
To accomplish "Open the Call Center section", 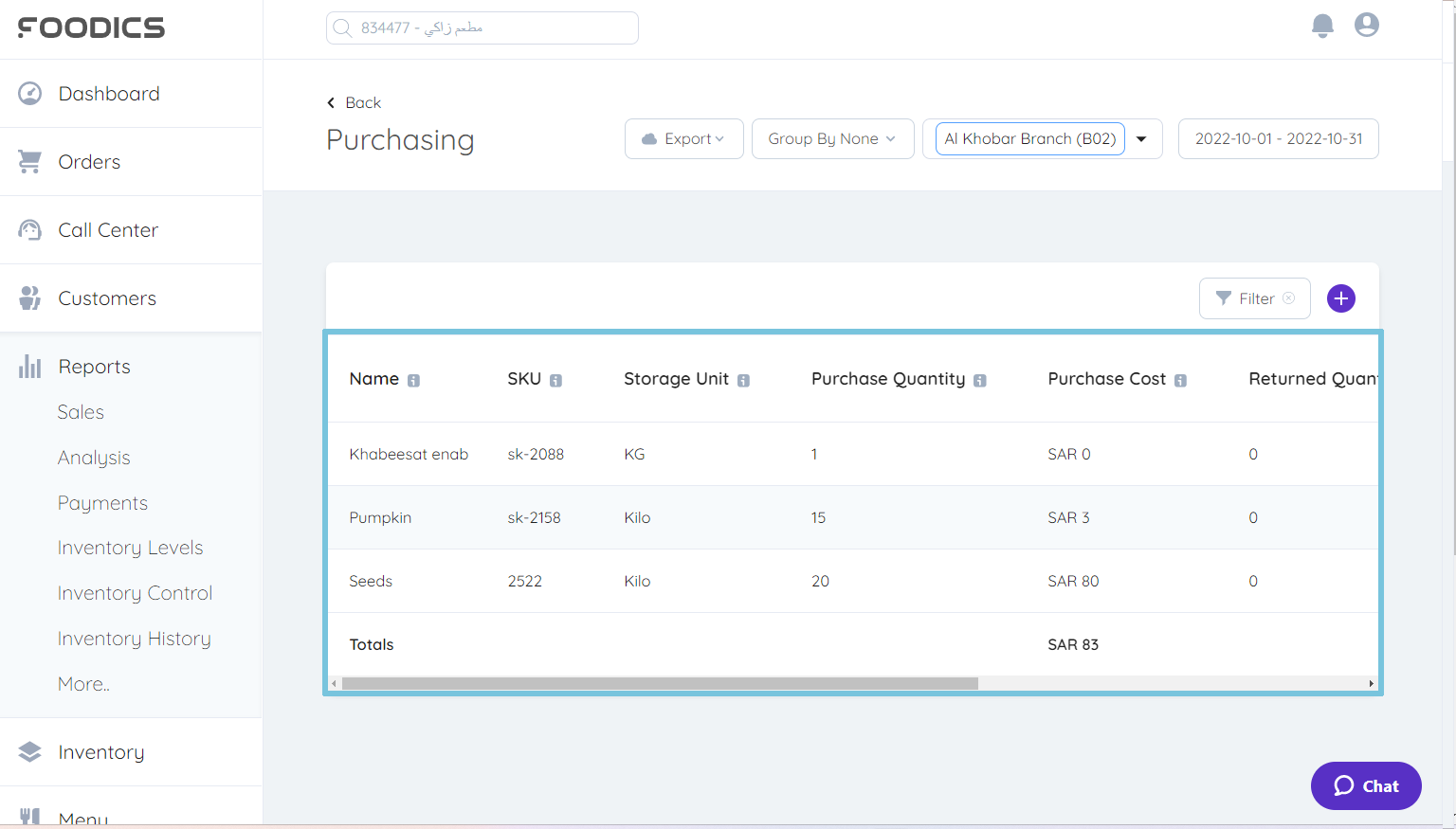I will (29, 229).
